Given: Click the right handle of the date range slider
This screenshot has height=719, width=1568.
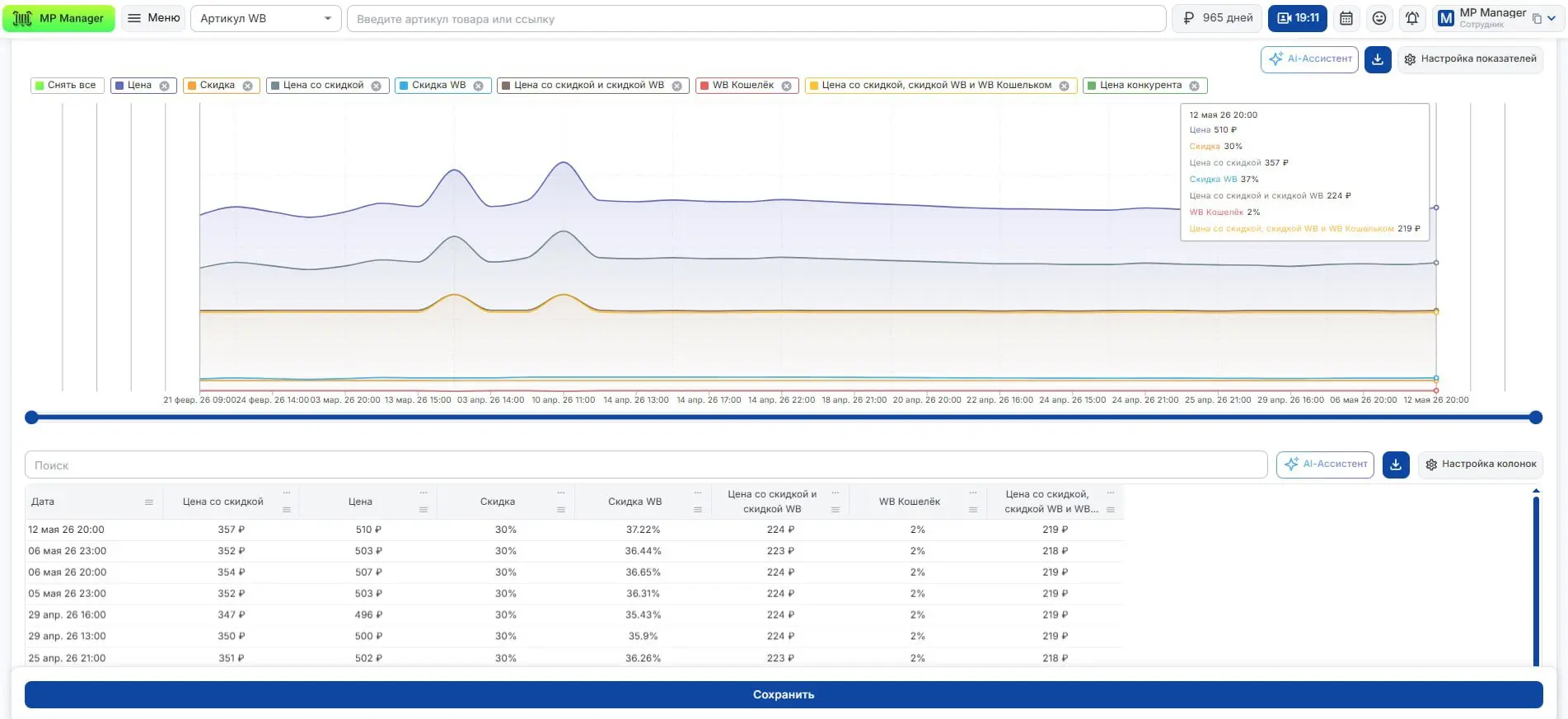Looking at the screenshot, I should (1536, 418).
